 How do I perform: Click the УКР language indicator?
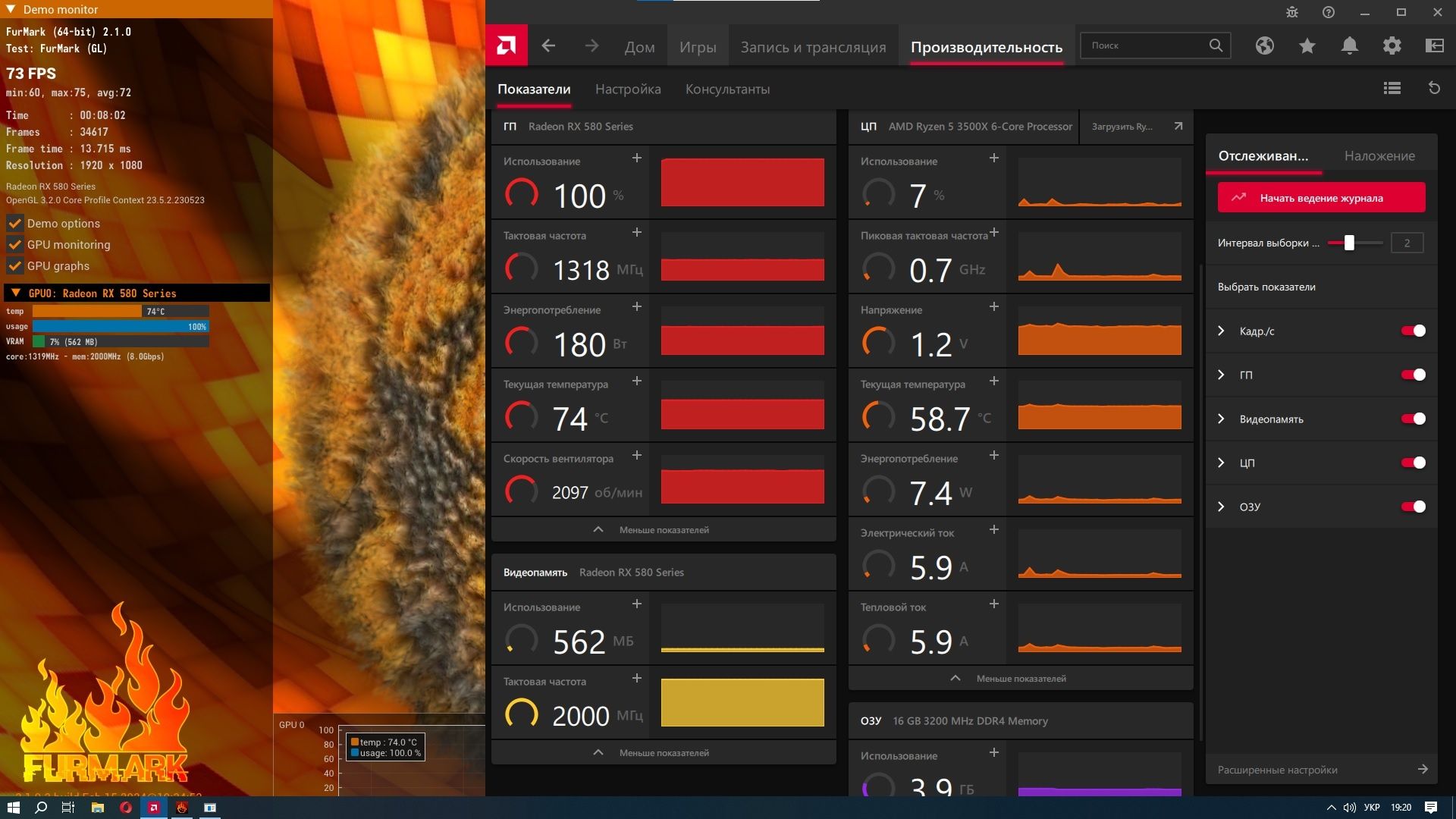pos(1372,808)
